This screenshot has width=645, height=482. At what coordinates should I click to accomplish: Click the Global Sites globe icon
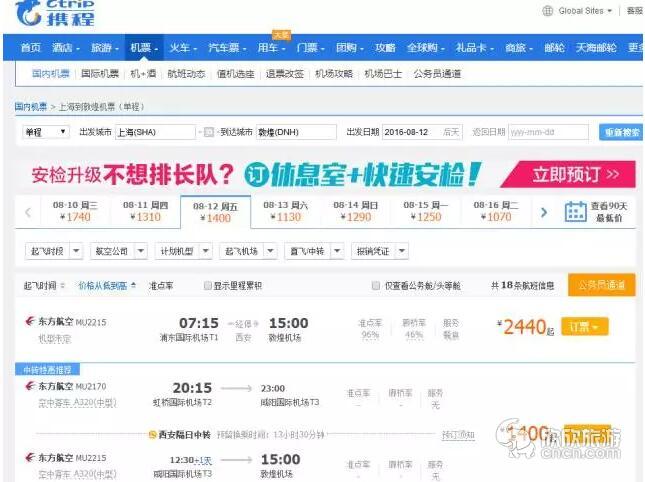click(547, 11)
